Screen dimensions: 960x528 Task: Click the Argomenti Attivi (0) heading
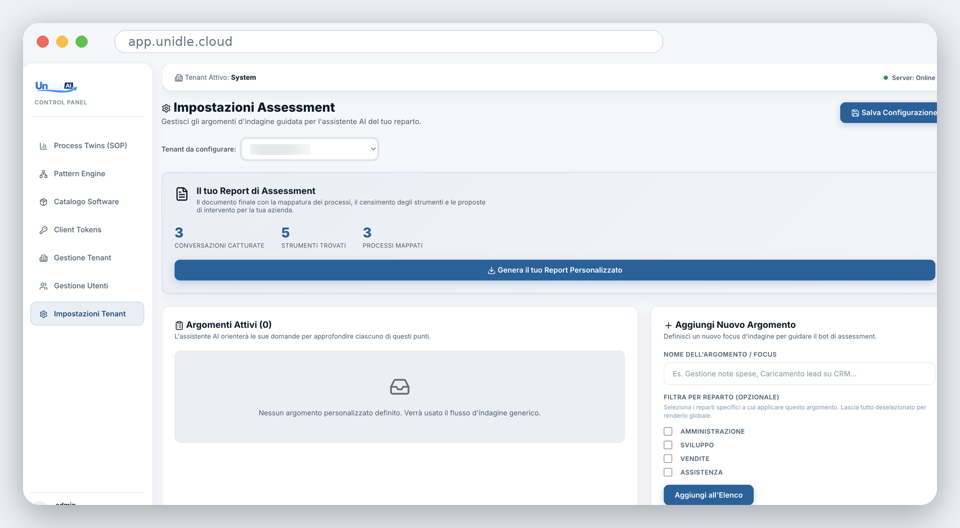coord(229,325)
